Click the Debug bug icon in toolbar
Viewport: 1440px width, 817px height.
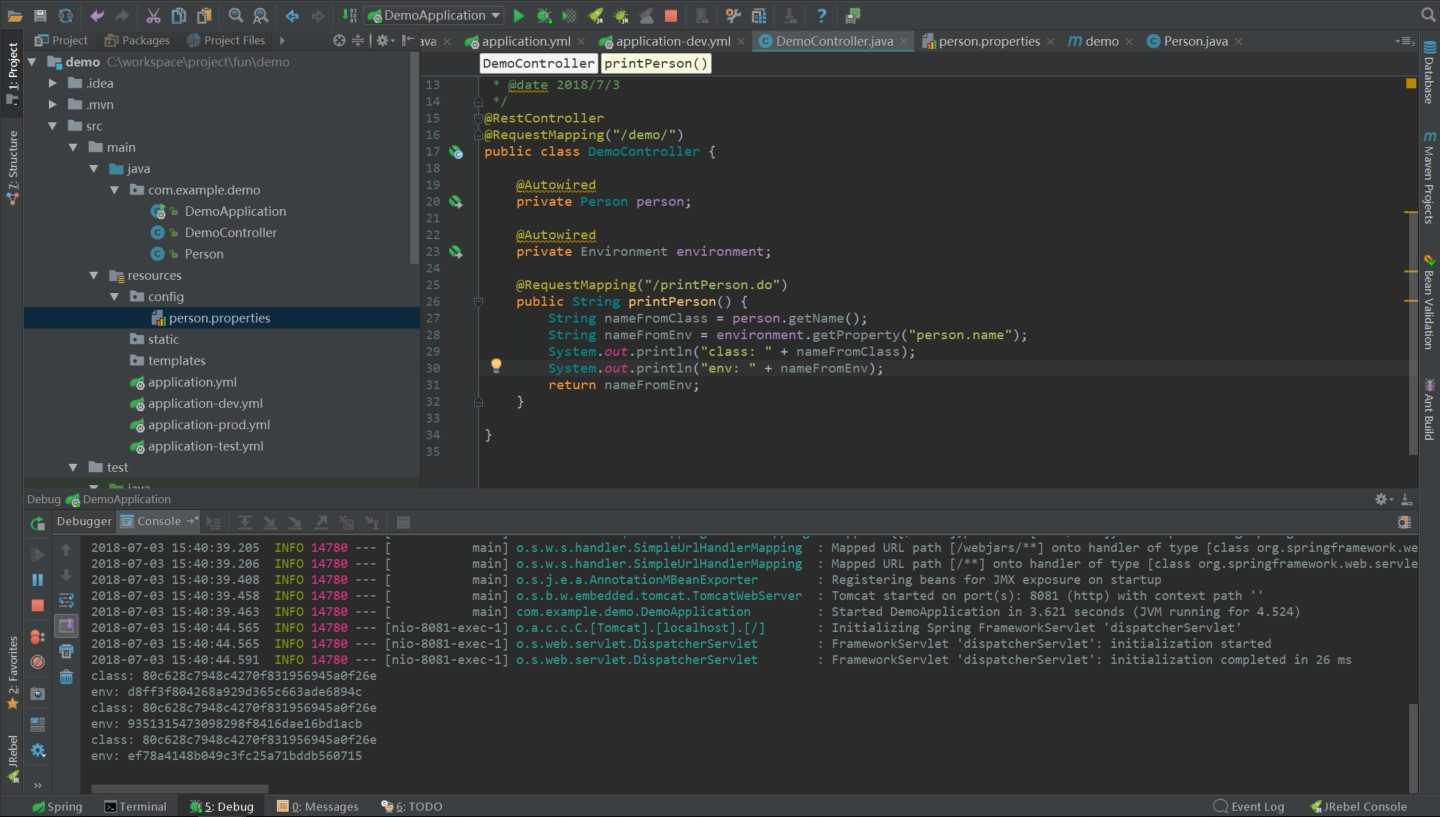(544, 16)
